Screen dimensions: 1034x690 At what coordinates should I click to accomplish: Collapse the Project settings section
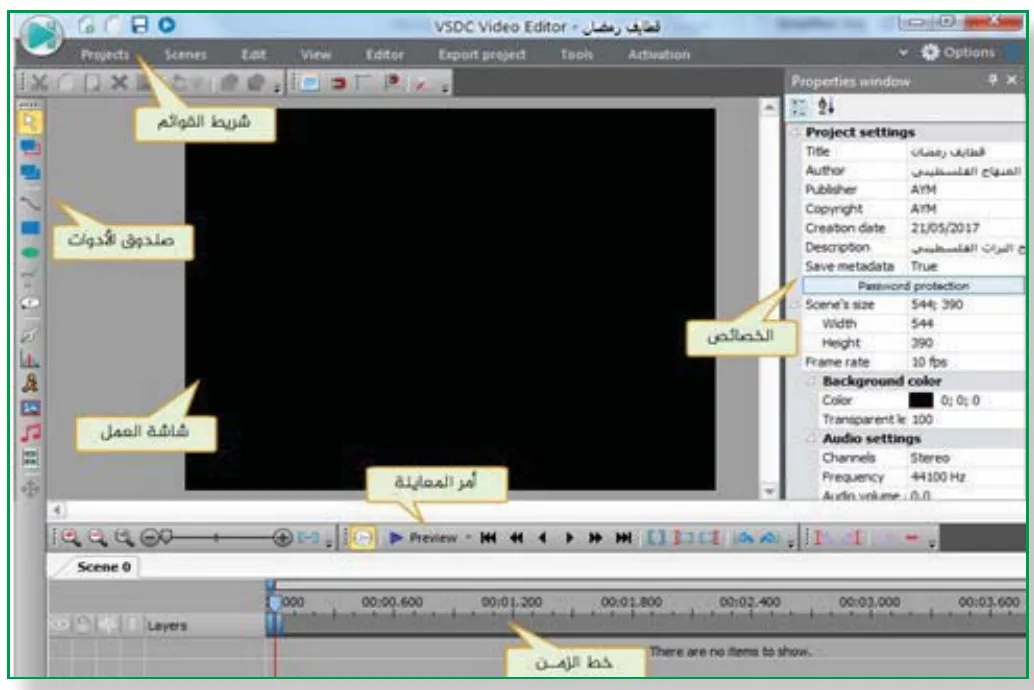[x=796, y=133]
